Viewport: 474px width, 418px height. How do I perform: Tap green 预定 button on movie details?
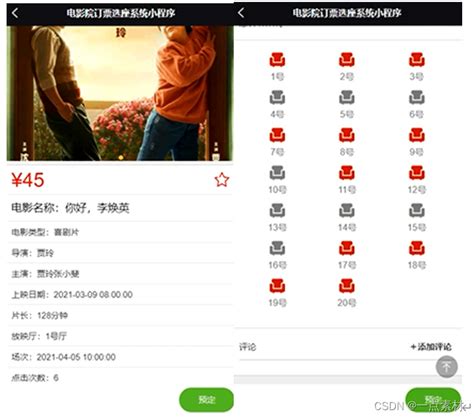tap(206, 400)
